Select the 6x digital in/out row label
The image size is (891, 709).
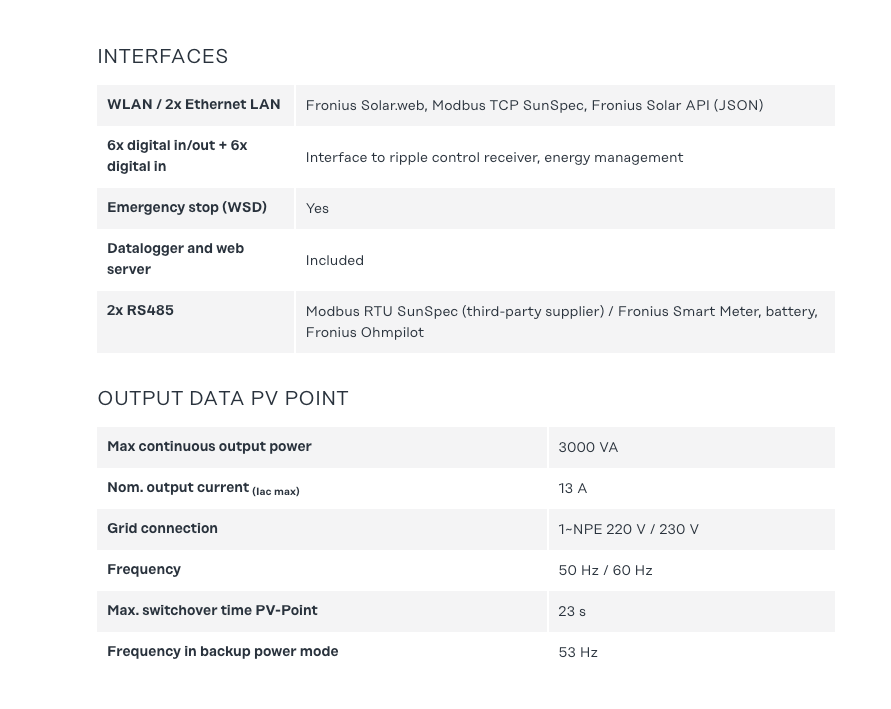coord(177,156)
